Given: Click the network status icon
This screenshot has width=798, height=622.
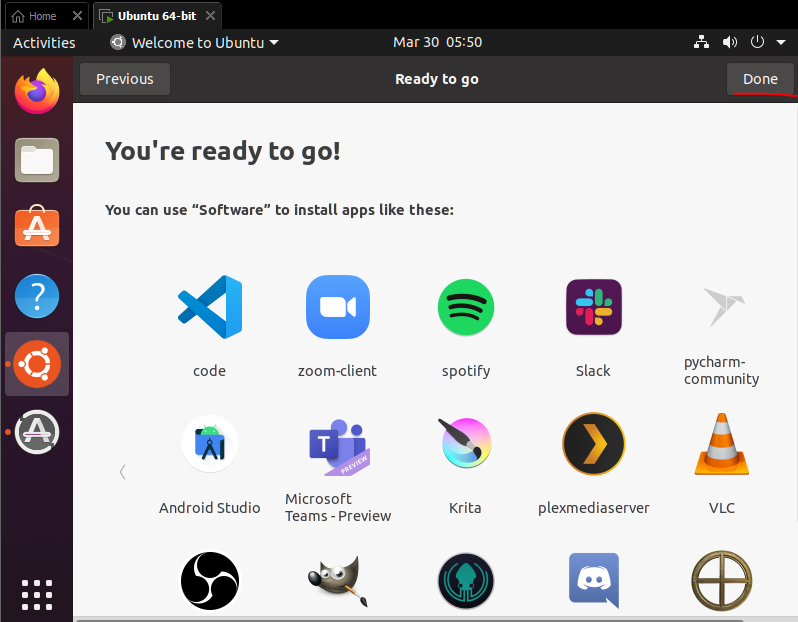Looking at the screenshot, I should [x=701, y=42].
